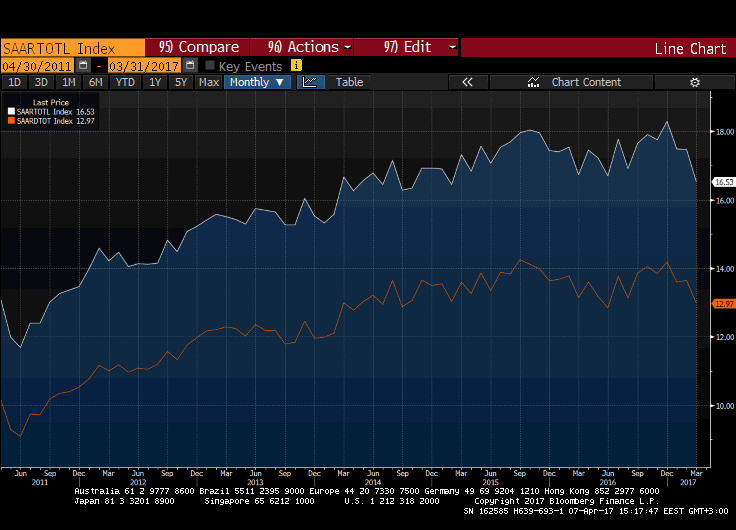This screenshot has width=736, height=530.
Task: Select the Max time range
Action: [209, 82]
